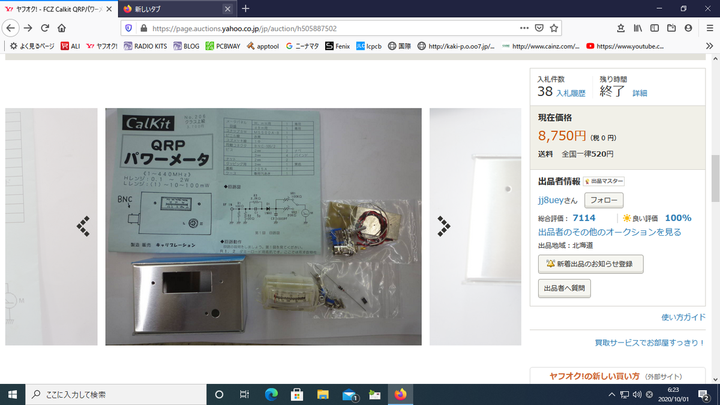Open the Firefox hamburger menu
The height and width of the screenshot is (405, 720).
click(x=709, y=28)
